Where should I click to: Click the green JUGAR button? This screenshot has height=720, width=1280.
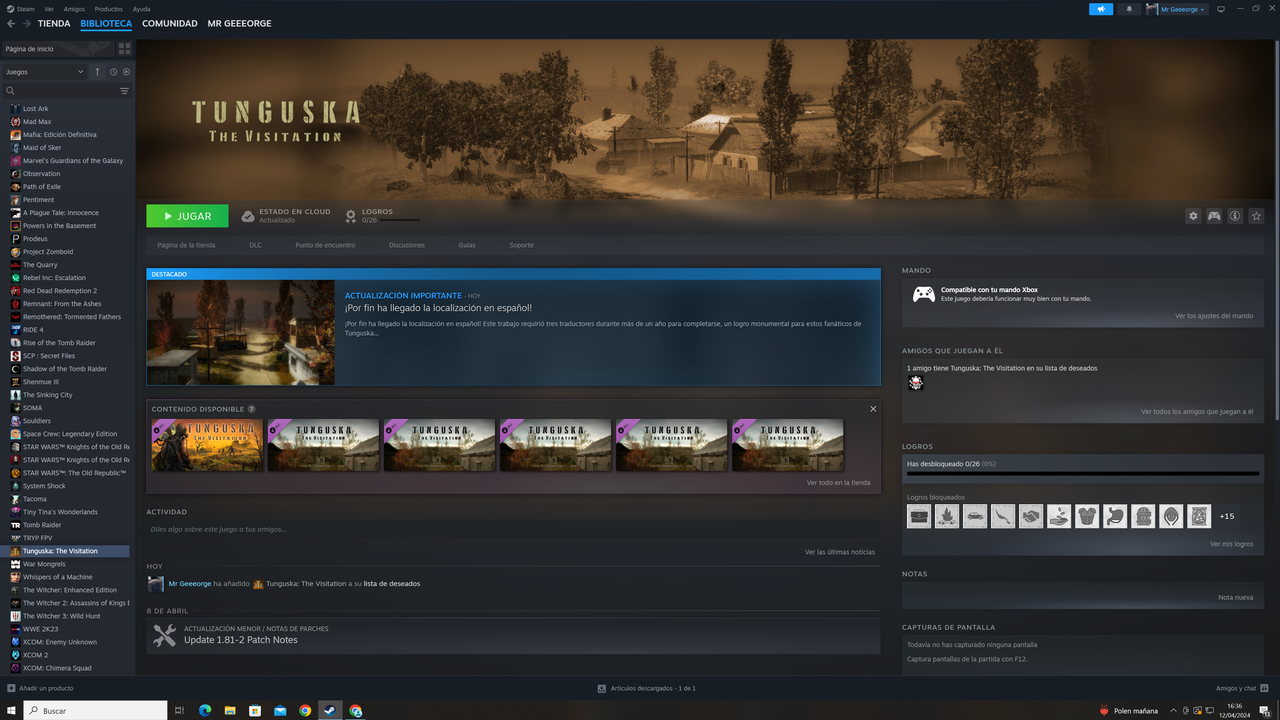(187, 216)
